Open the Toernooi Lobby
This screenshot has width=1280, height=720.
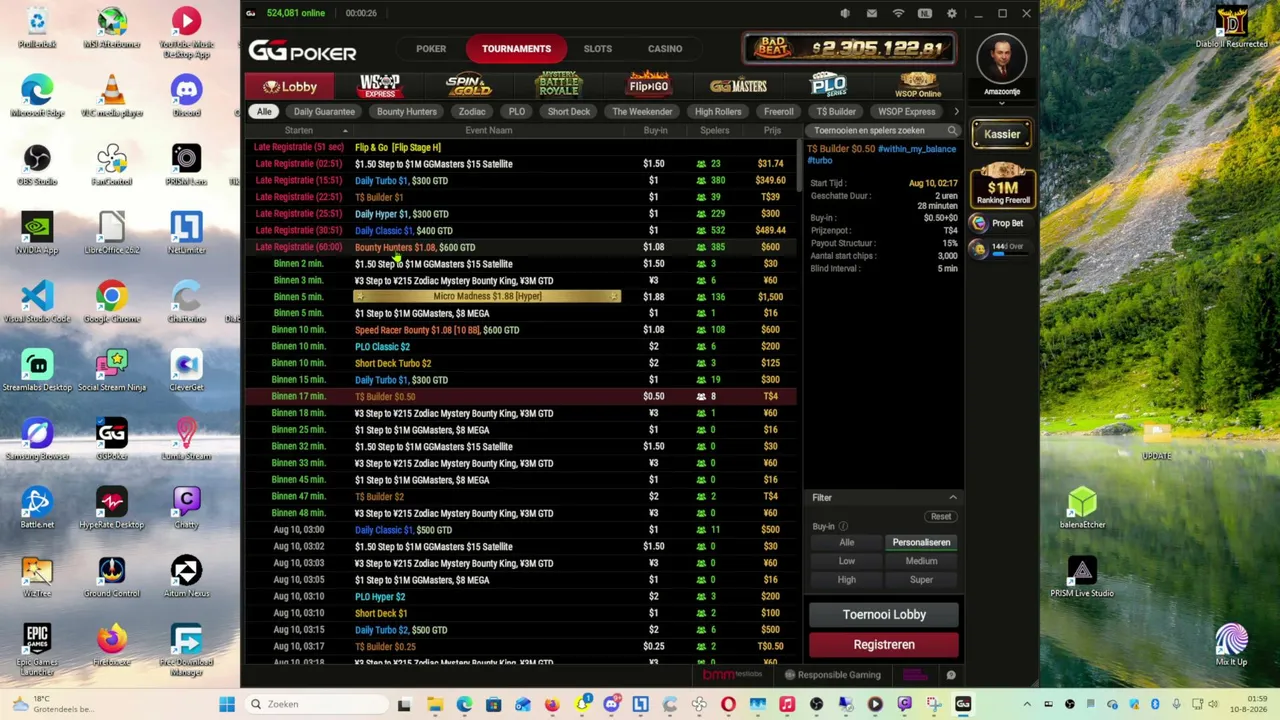click(884, 615)
